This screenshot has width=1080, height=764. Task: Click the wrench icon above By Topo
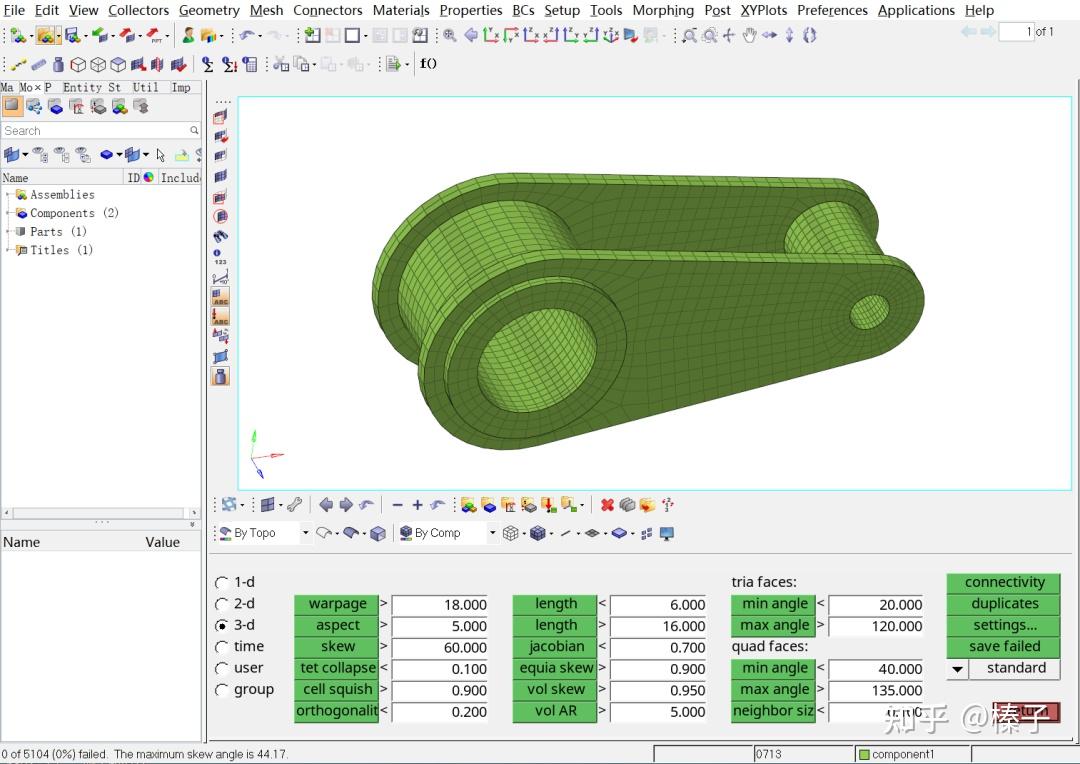(294, 505)
